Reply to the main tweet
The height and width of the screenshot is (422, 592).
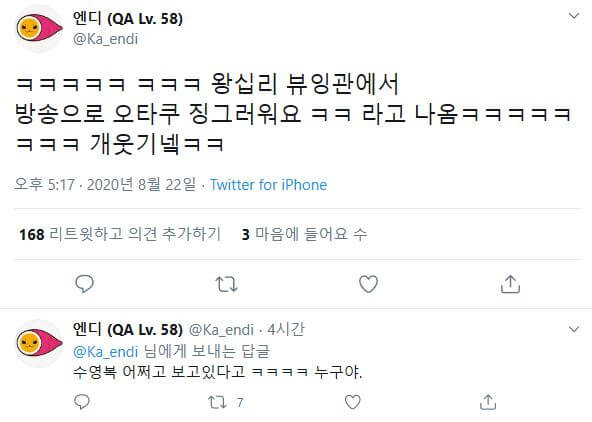click(84, 284)
